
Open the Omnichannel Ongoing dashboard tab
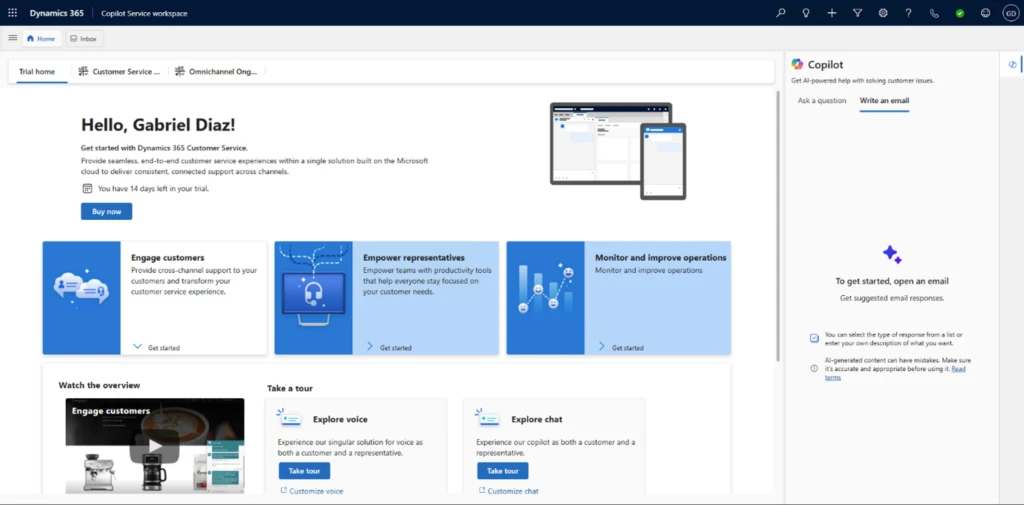click(x=216, y=71)
